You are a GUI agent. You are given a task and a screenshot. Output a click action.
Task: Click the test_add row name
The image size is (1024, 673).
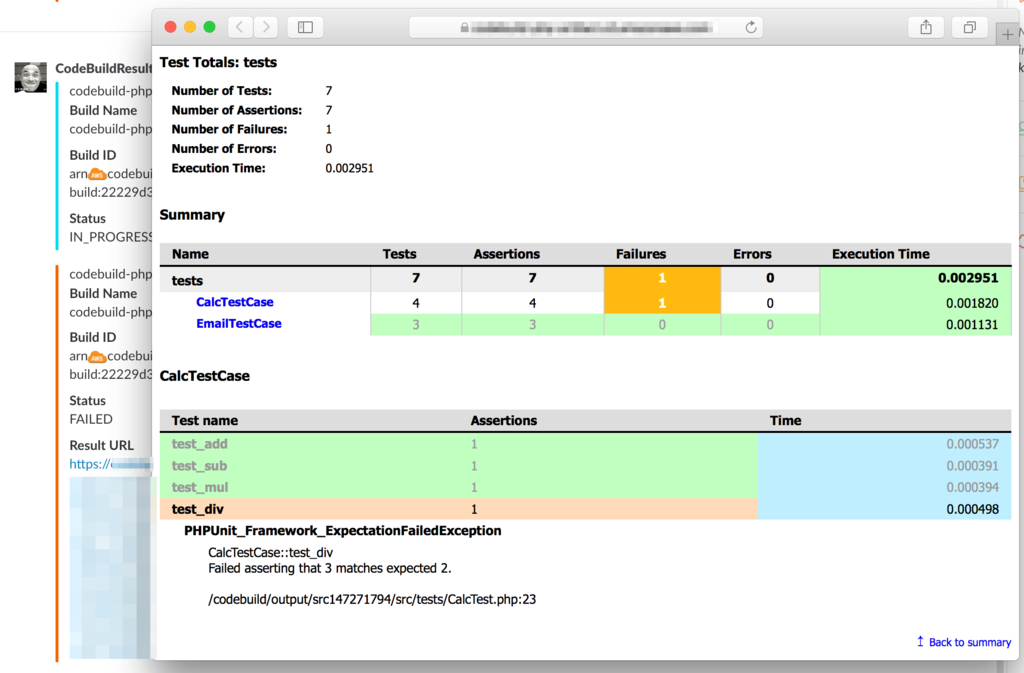click(199, 444)
